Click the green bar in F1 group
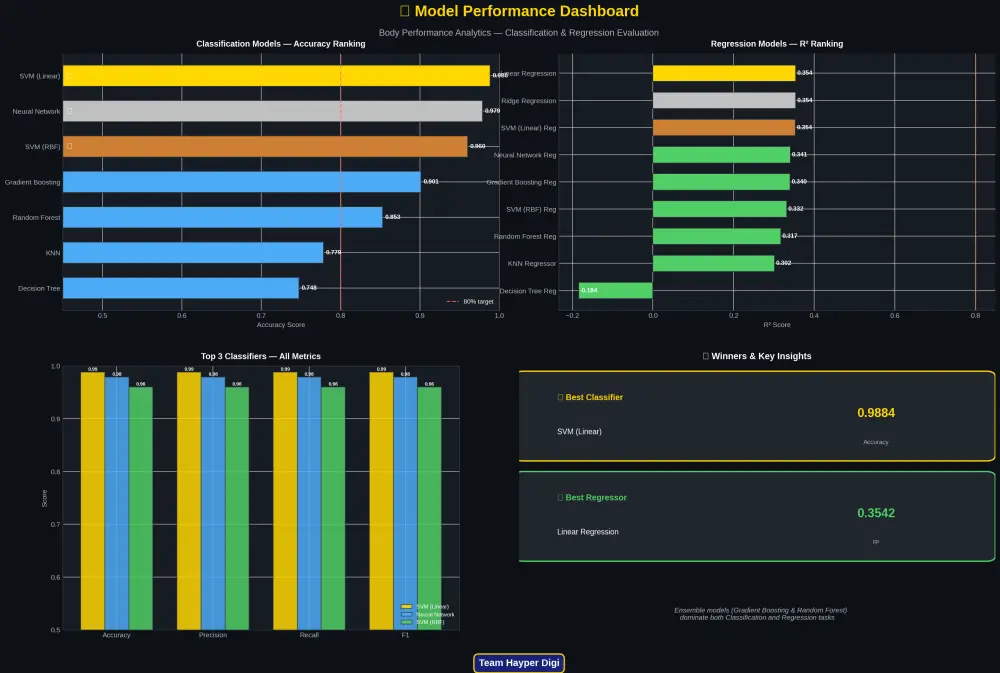This screenshot has height=673, width=1000. (429, 509)
